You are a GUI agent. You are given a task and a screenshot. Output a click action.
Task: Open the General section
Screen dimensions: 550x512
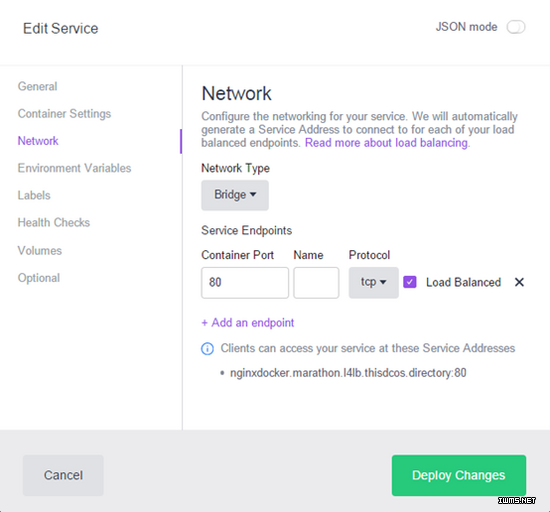pos(38,86)
